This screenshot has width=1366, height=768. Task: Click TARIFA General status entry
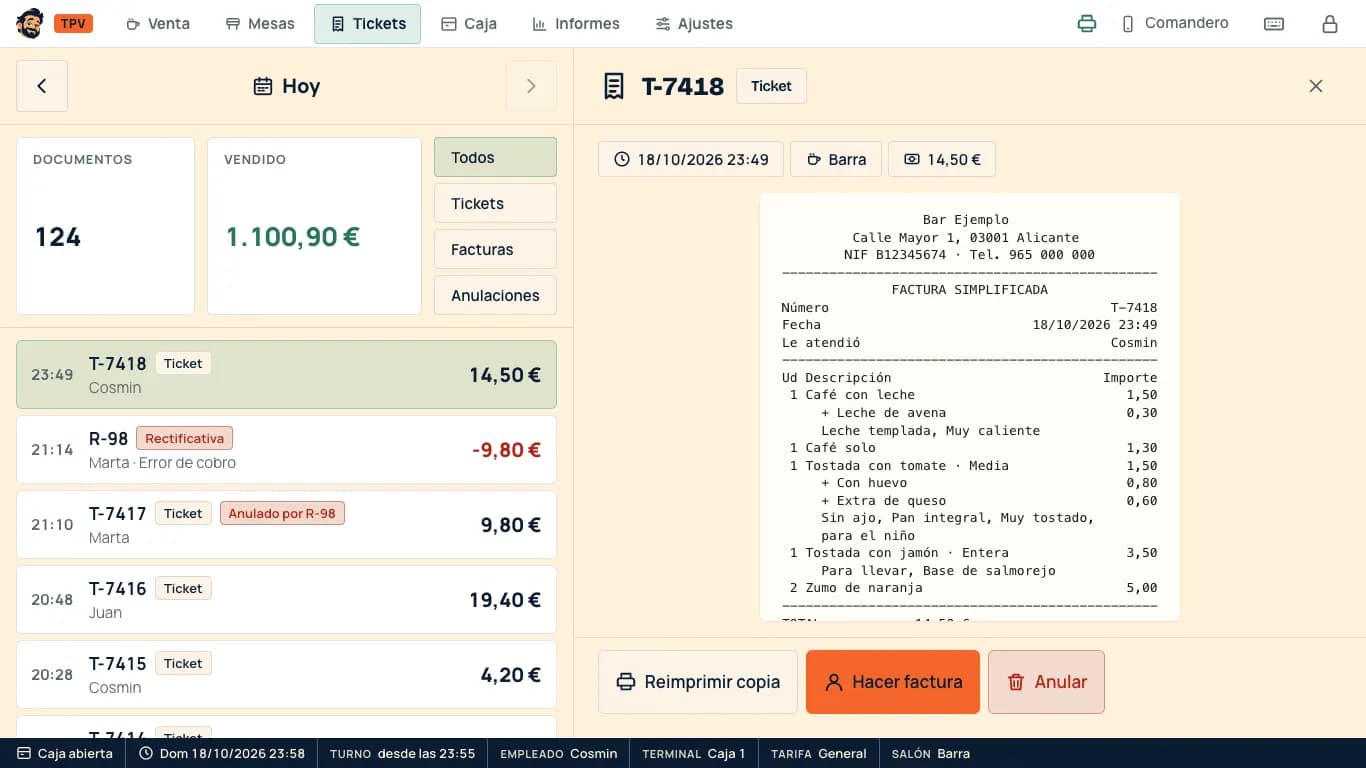(x=818, y=753)
